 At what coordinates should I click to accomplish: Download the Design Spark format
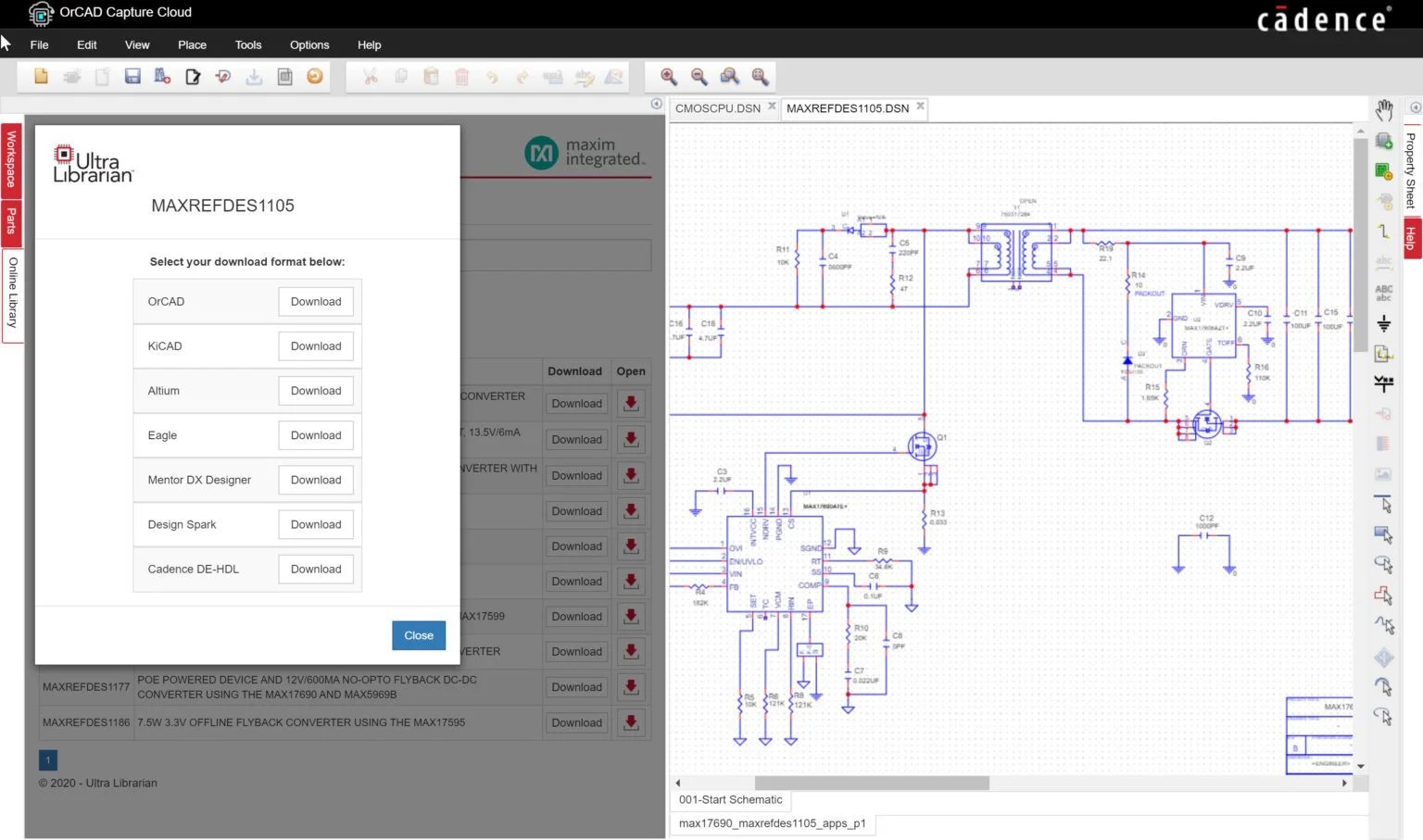click(x=316, y=524)
